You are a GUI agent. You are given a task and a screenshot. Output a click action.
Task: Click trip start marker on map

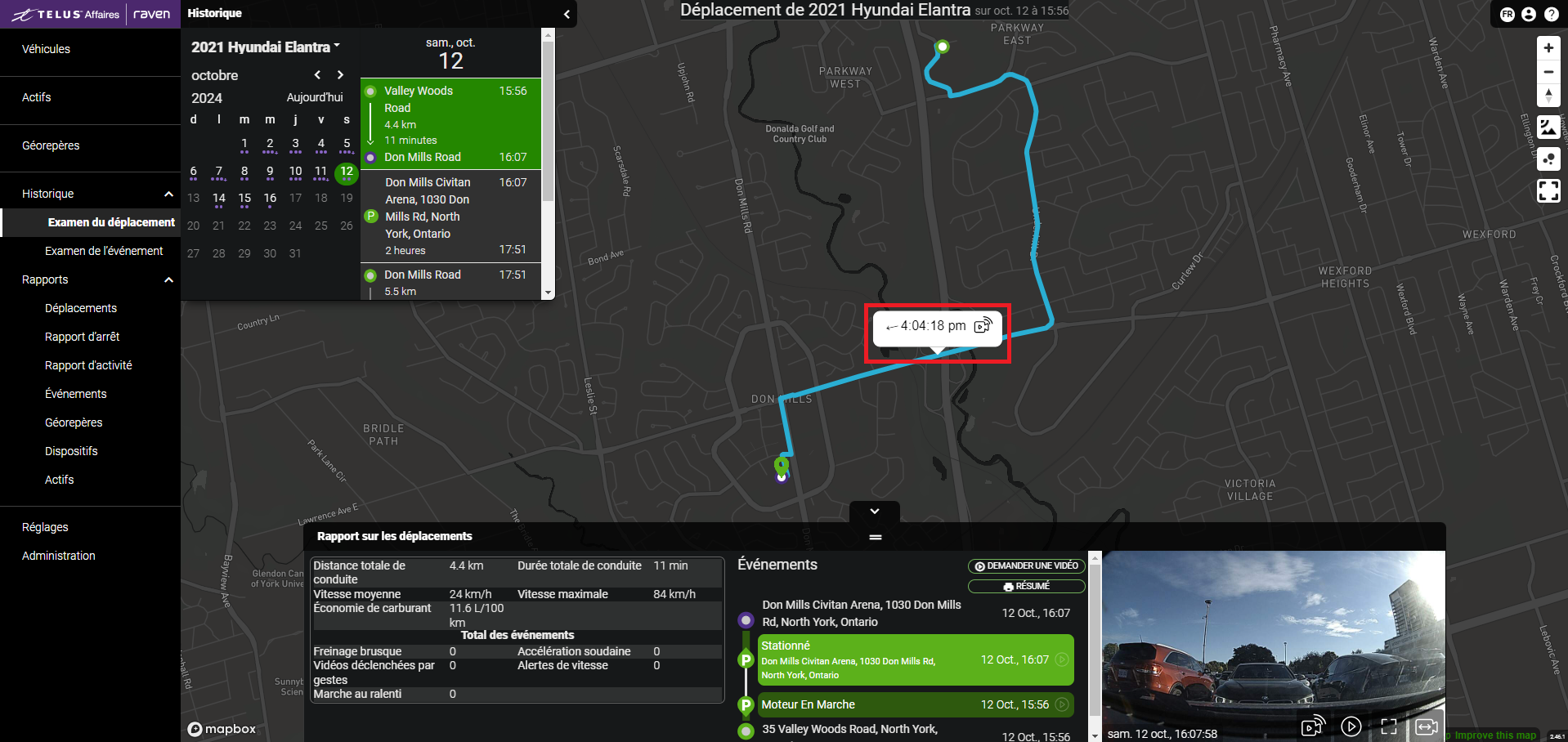(x=943, y=47)
